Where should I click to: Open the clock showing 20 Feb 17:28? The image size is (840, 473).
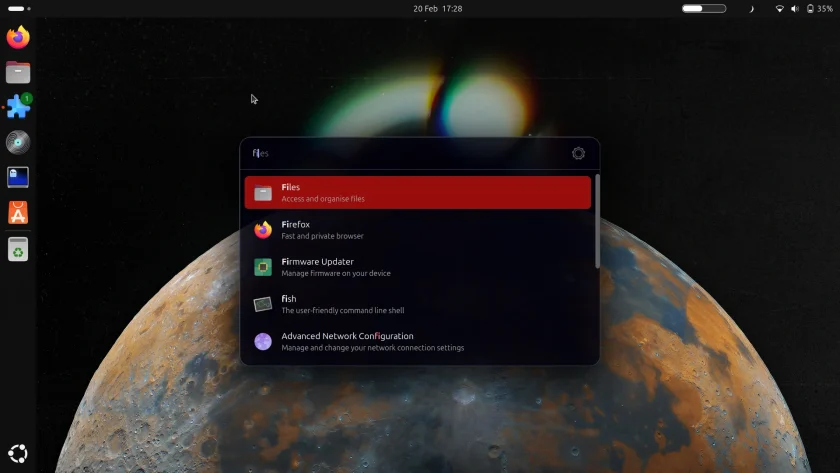(438, 9)
